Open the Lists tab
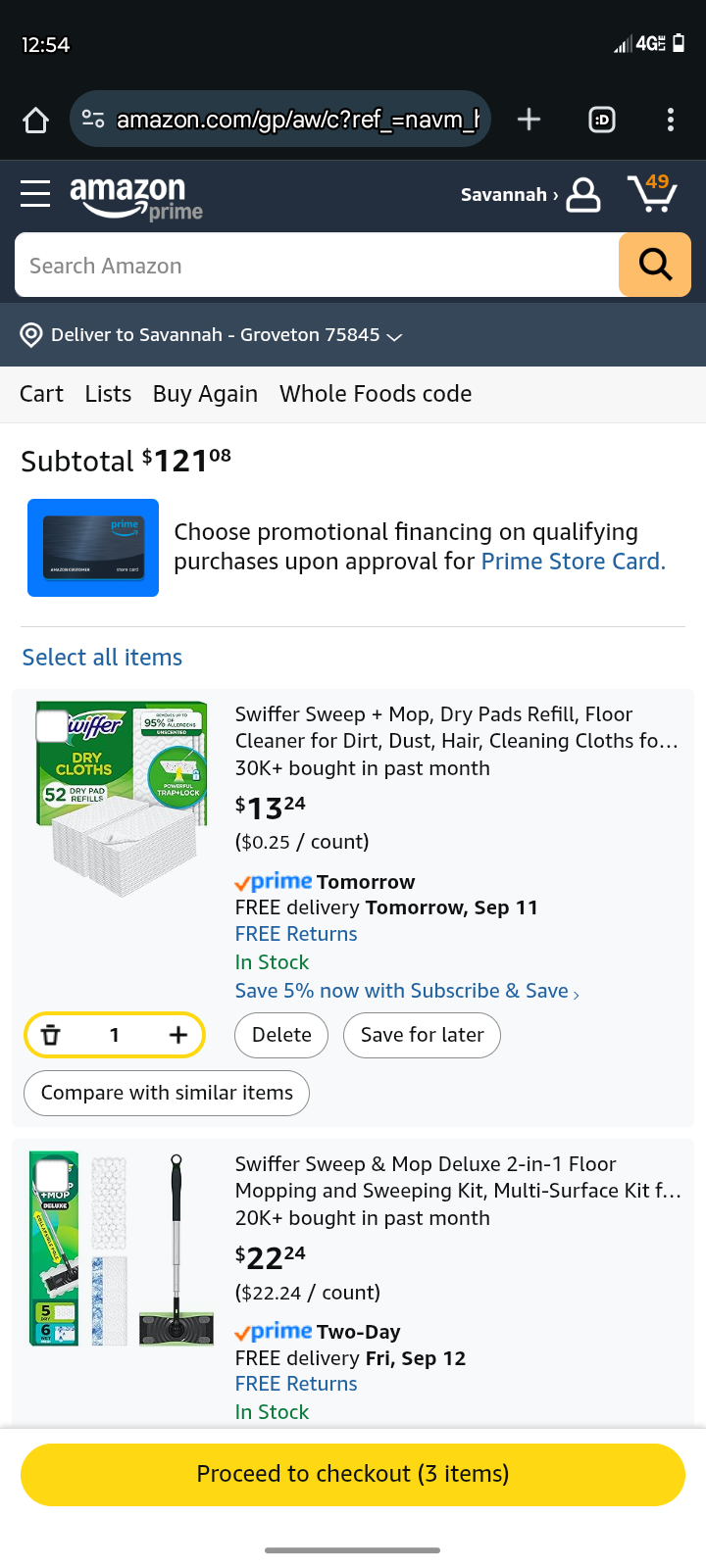This screenshot has height=1568, width=706. click(108, 394)
